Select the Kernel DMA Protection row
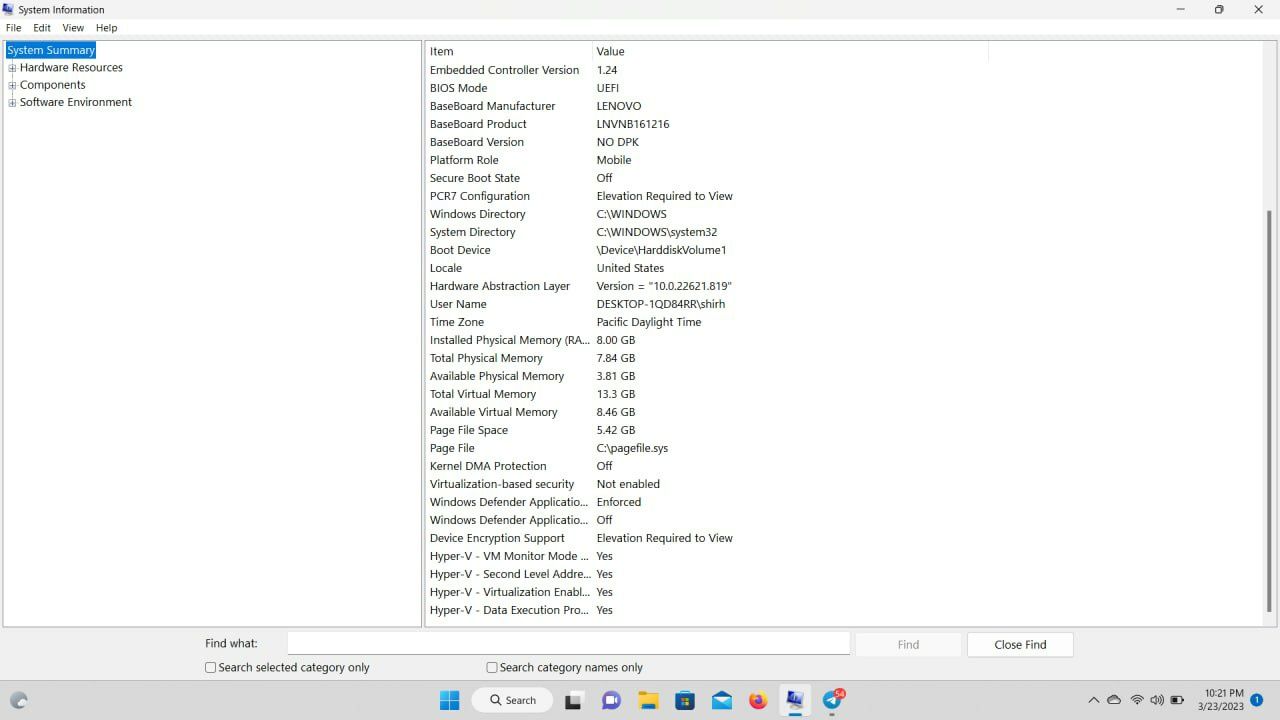 click(708, 466)
